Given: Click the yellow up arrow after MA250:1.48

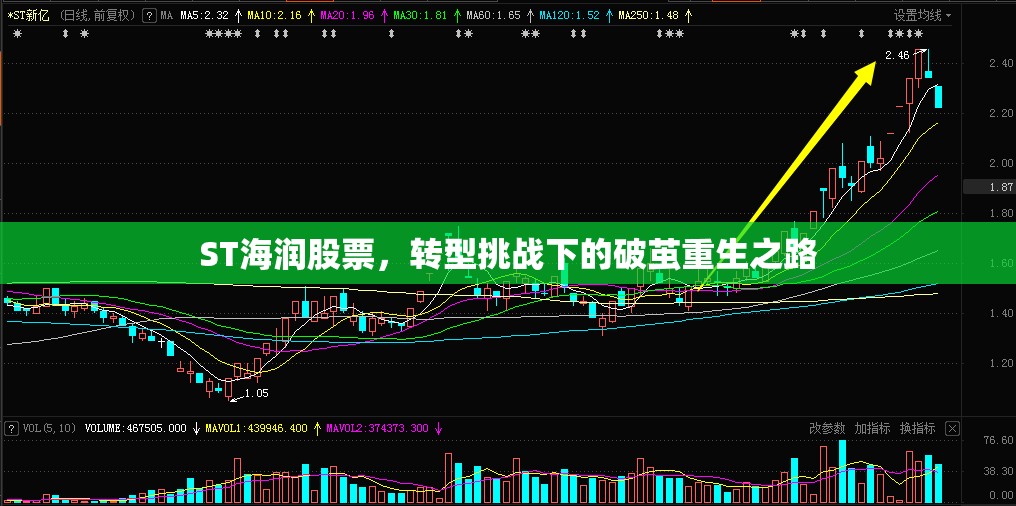Looking at the screenshot, I should point(687,15).
